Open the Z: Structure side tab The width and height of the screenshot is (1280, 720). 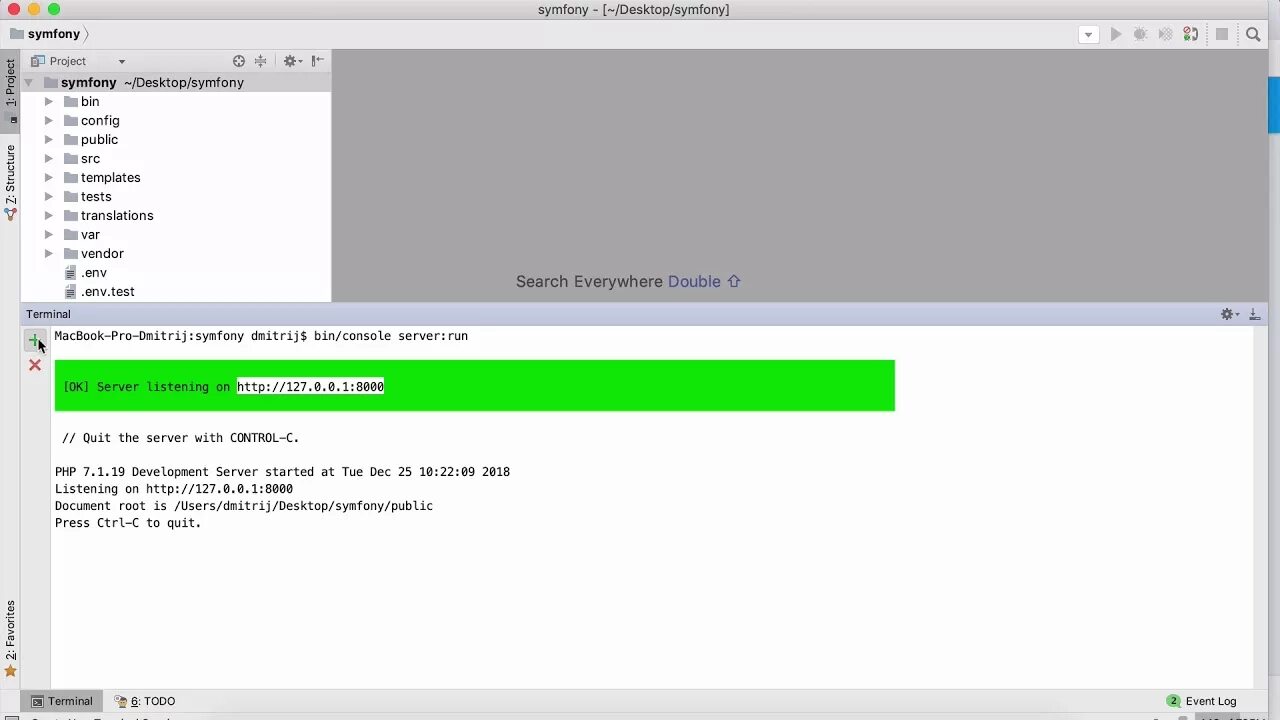coord(10,182)
